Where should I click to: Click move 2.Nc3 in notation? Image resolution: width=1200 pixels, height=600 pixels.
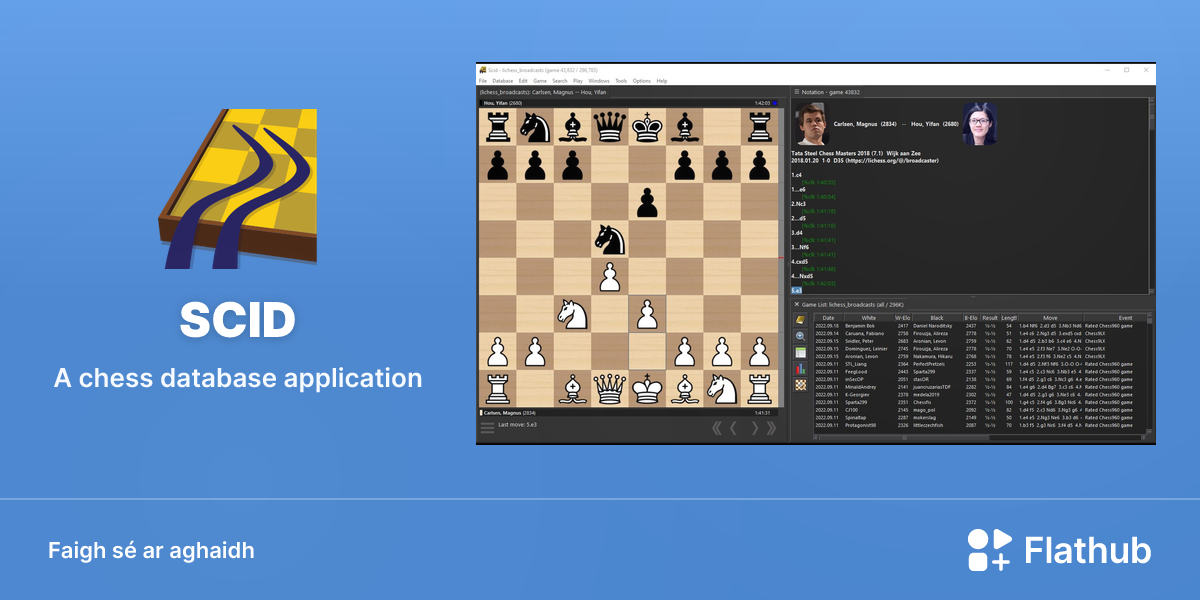[x=799, y=203]
